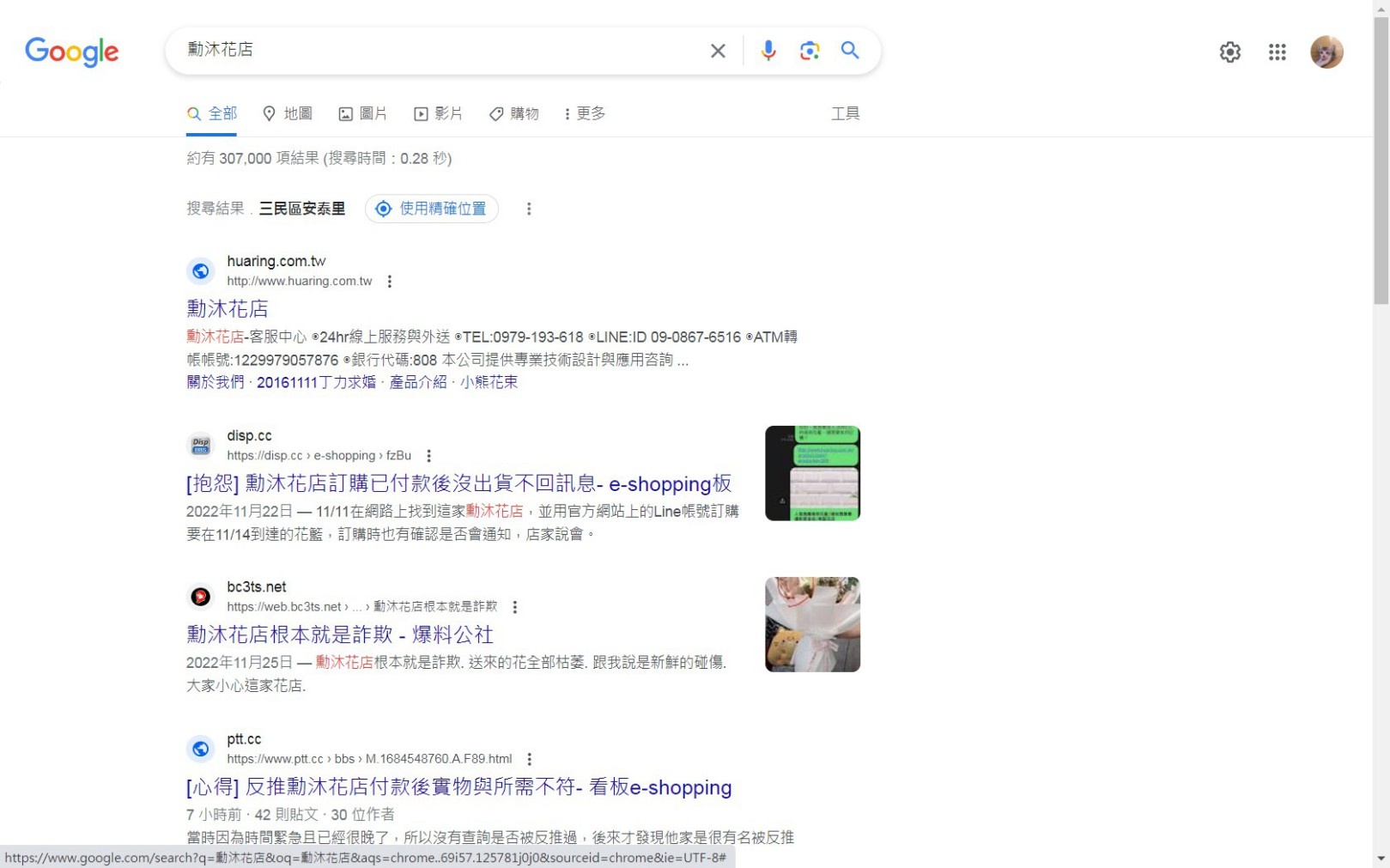Screen dimensions: 1390x868
Task: Click the 三民區安泰里 location text
Action: 302,209
